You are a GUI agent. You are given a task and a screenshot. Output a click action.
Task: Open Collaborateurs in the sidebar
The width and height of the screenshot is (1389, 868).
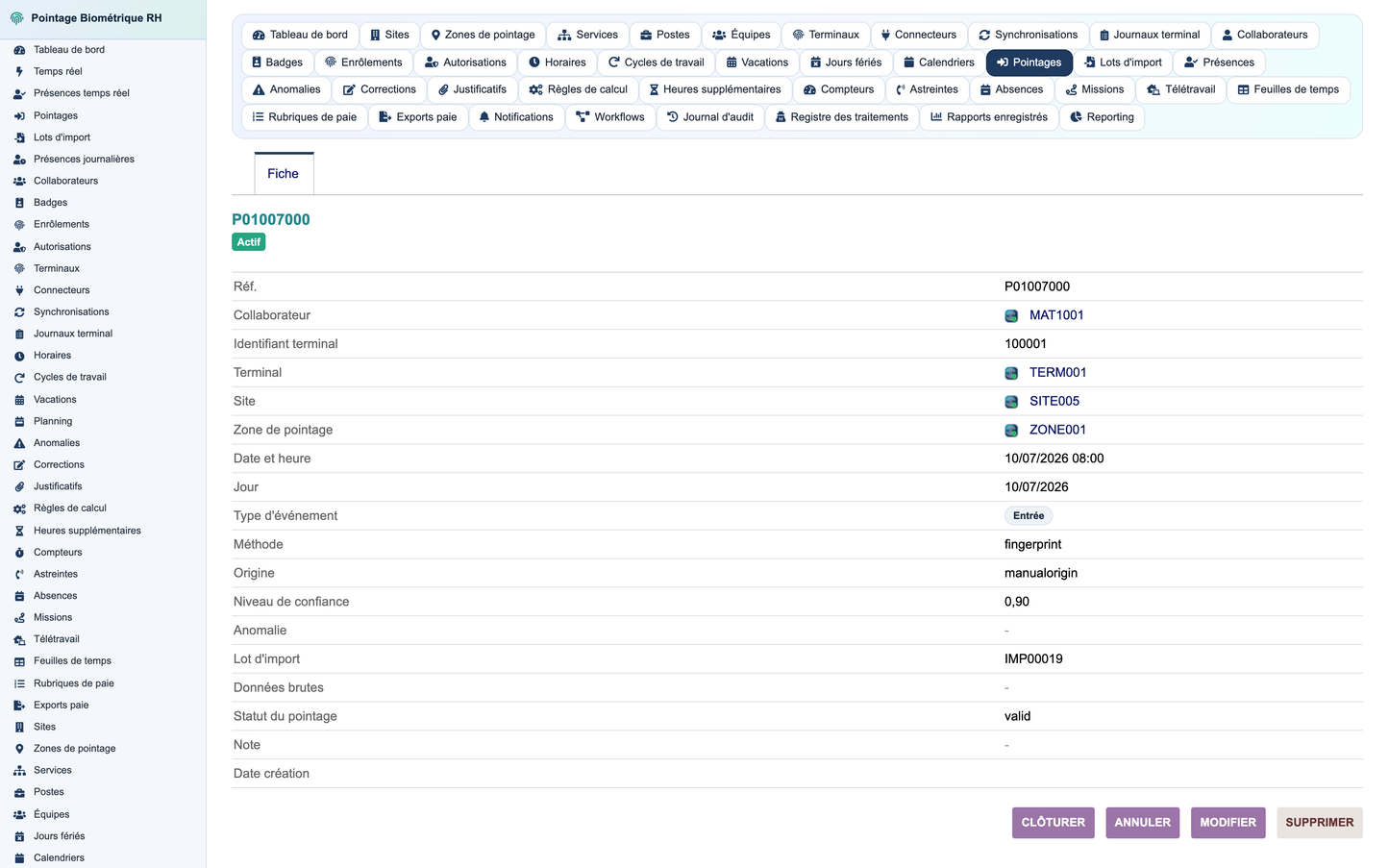point(65,181)
